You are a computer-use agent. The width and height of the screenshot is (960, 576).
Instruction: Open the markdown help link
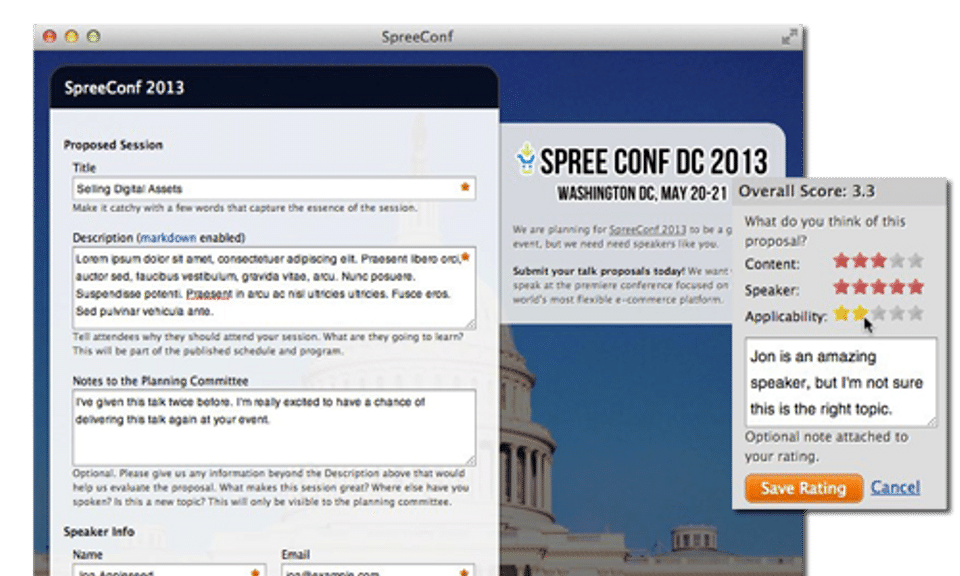[168, 238]
